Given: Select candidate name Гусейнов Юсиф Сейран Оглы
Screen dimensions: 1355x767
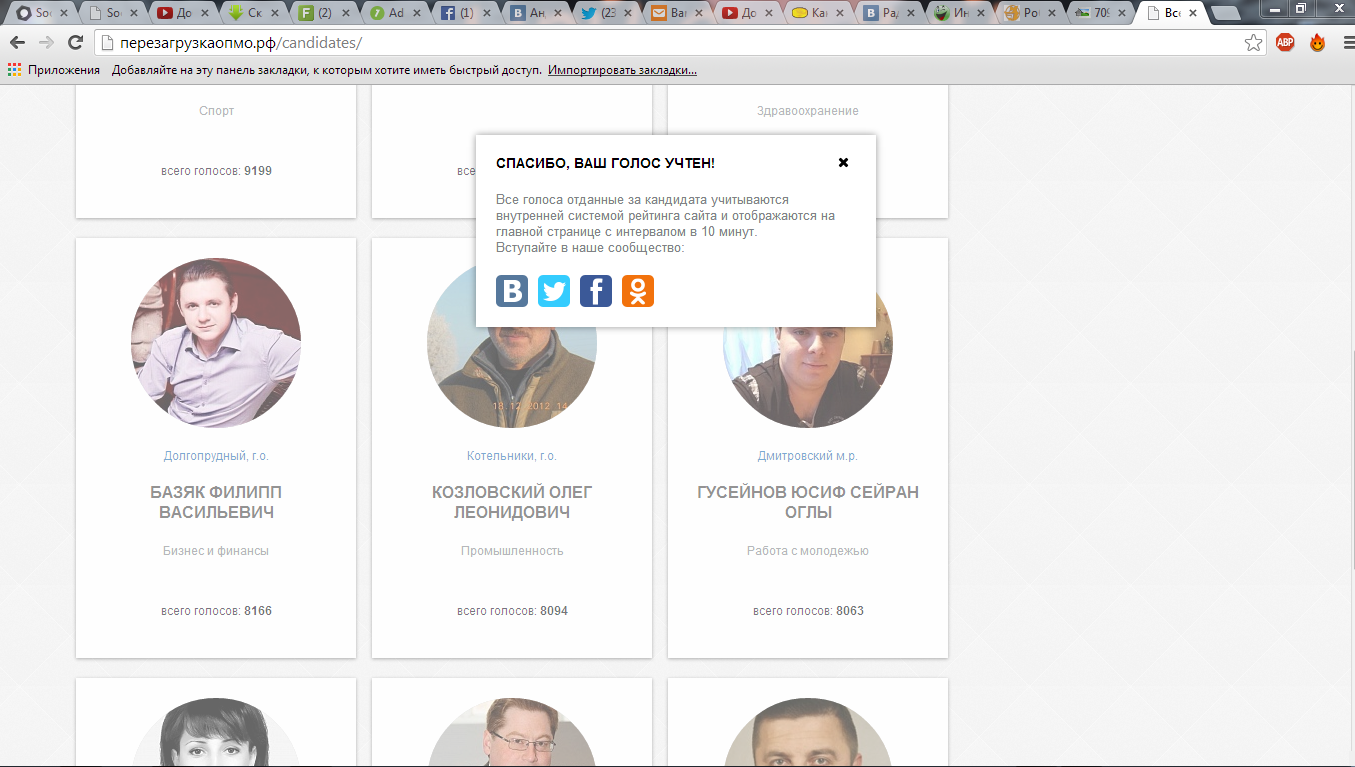Looking at the screenshot, I should click(x=808, y=502).
